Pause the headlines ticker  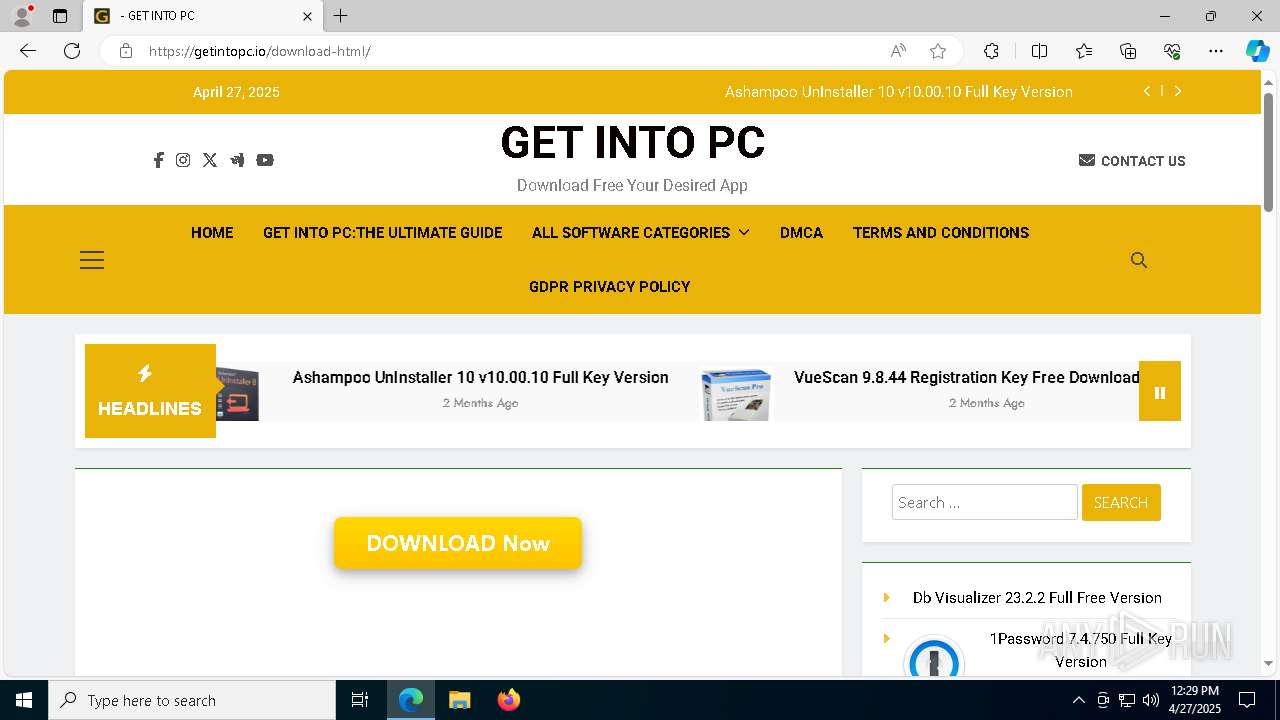point(1160,392)
